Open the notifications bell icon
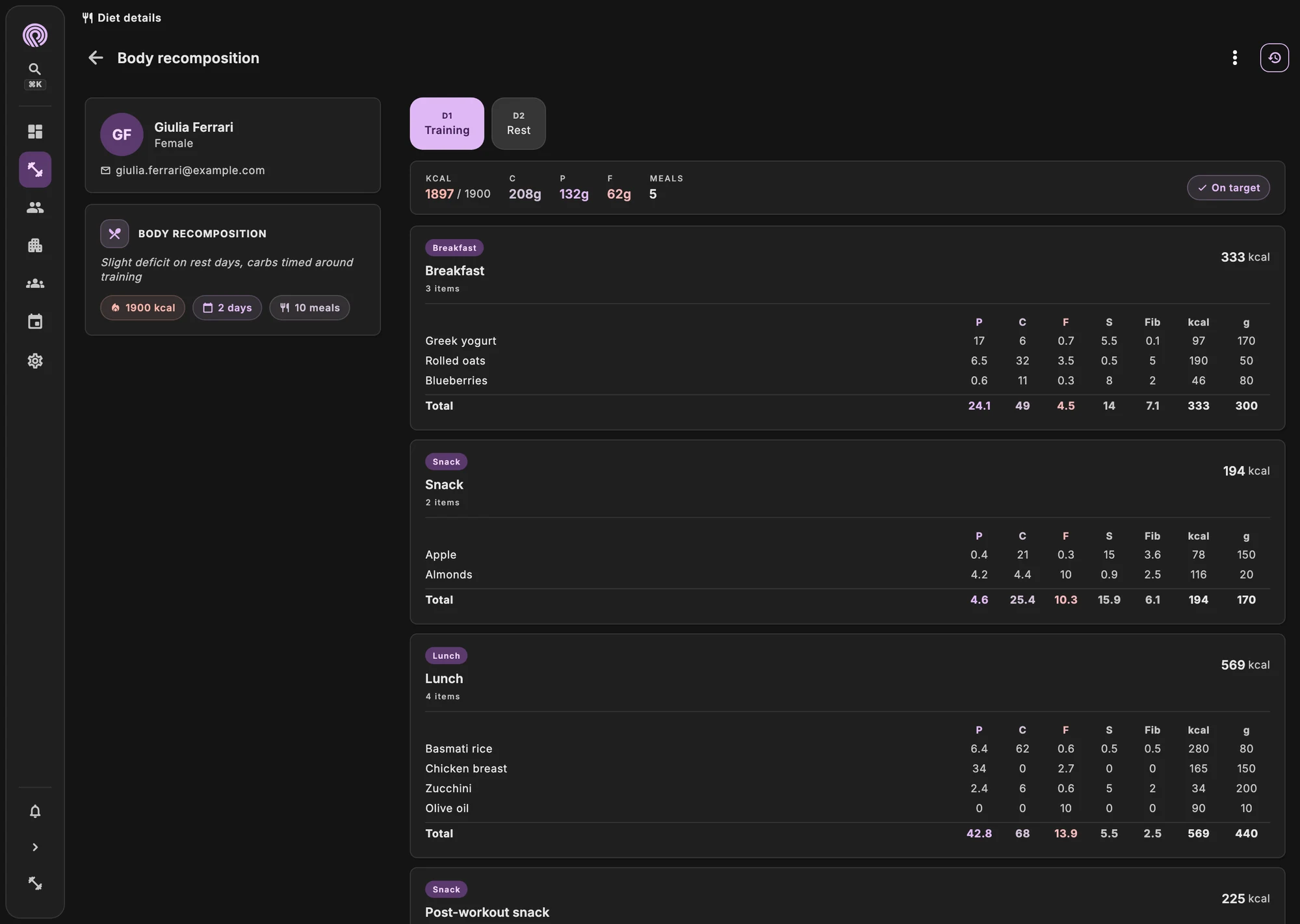 point(35,812)
